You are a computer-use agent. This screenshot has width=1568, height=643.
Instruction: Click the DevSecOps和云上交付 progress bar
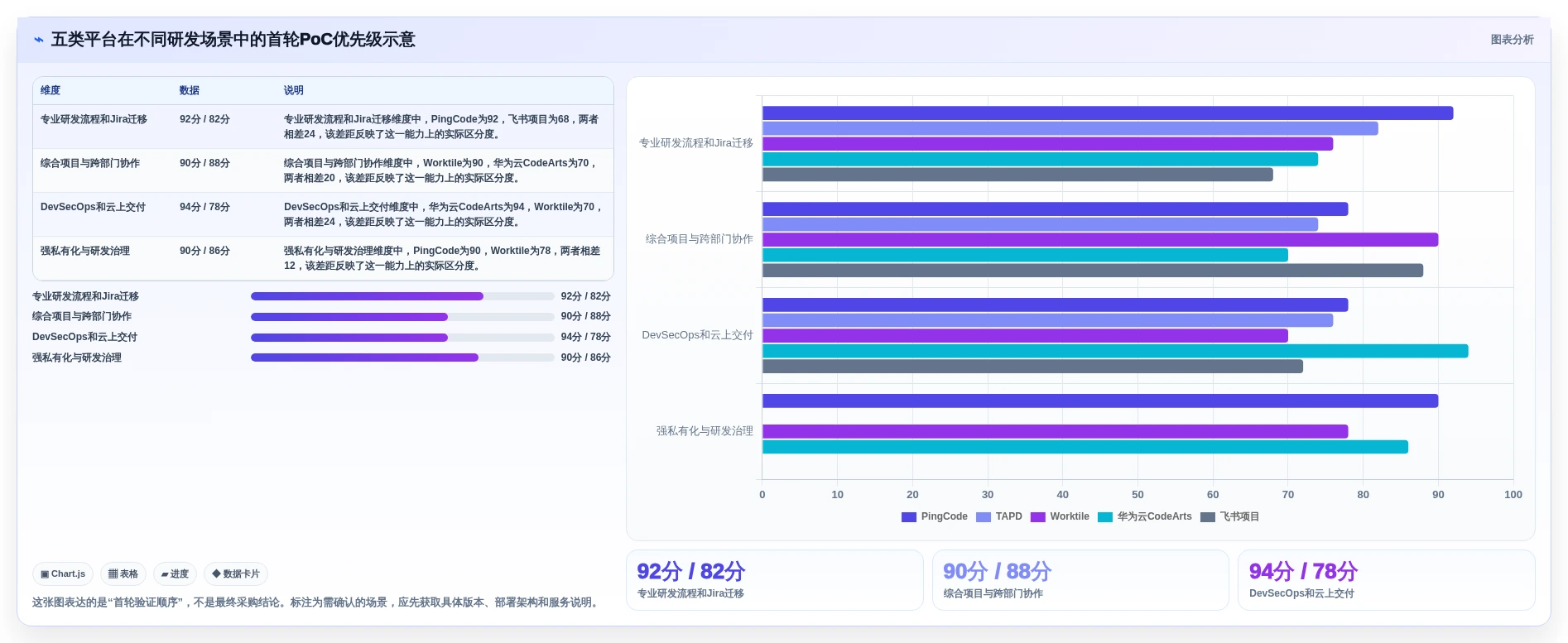tap(402, 338)
